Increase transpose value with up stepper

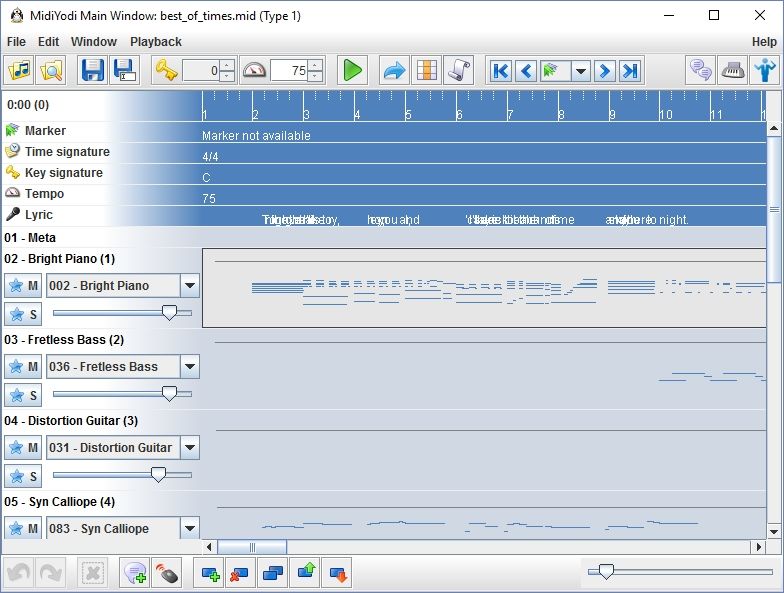(x=227, y=65)
